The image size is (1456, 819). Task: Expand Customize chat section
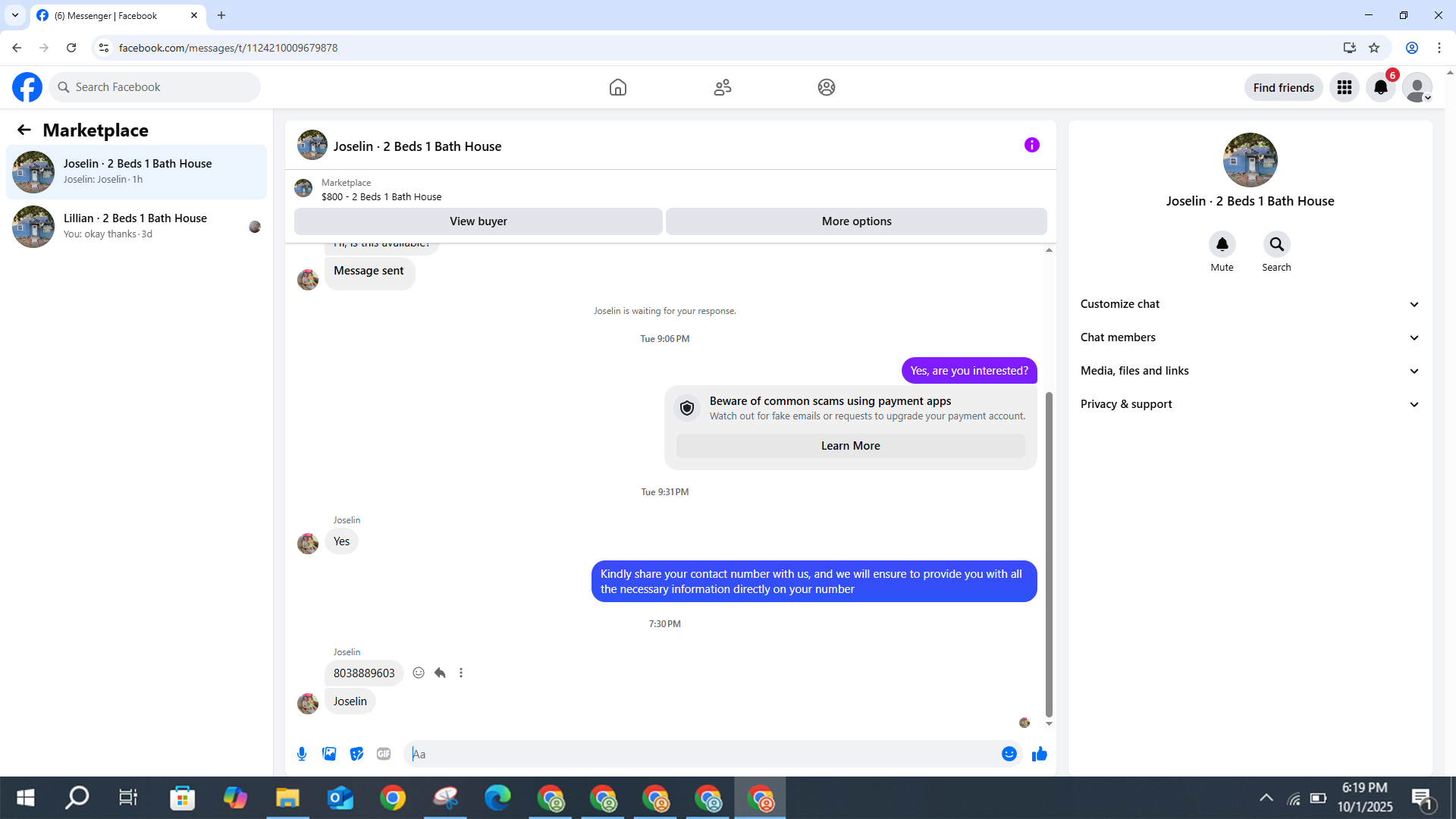(x=1250, y=304)
